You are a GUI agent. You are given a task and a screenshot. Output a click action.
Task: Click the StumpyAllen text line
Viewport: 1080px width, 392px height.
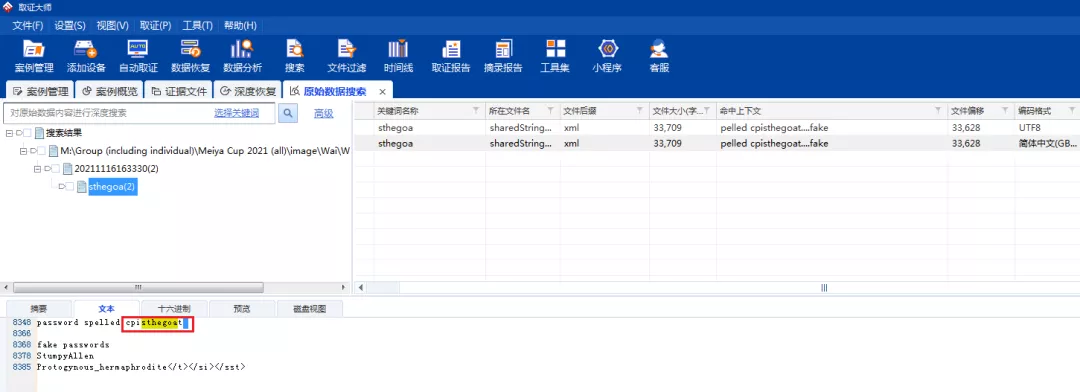[x=65, y=355]
